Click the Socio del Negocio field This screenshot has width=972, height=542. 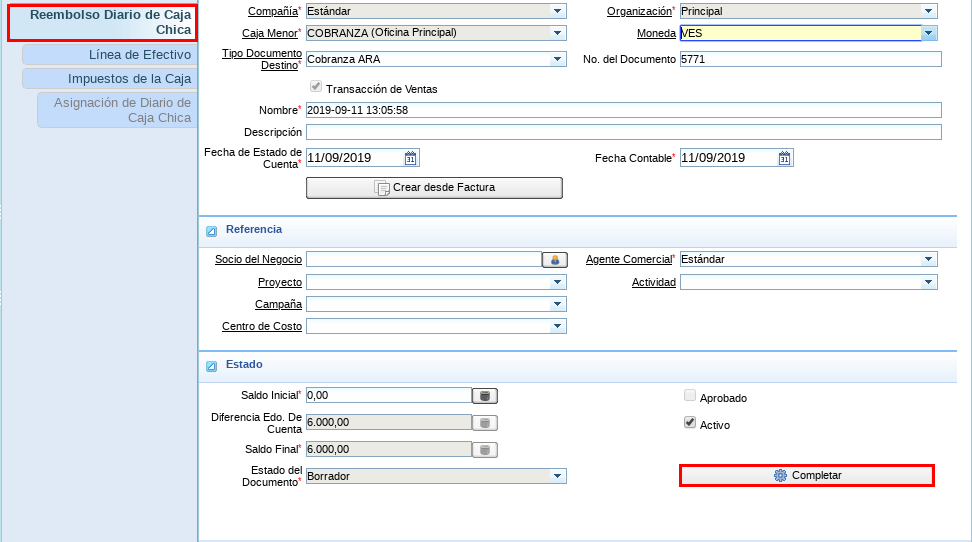[424, 259]
